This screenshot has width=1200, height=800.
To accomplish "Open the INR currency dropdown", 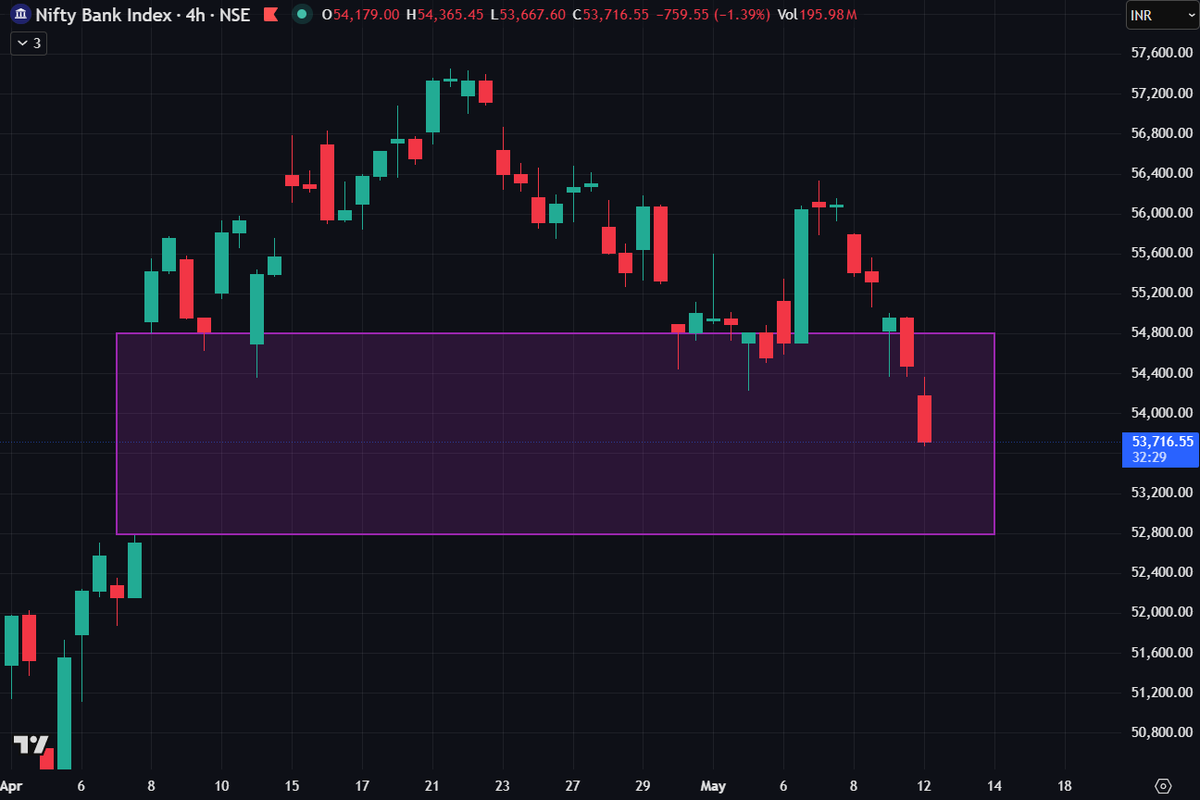I will pos(1160,15).
